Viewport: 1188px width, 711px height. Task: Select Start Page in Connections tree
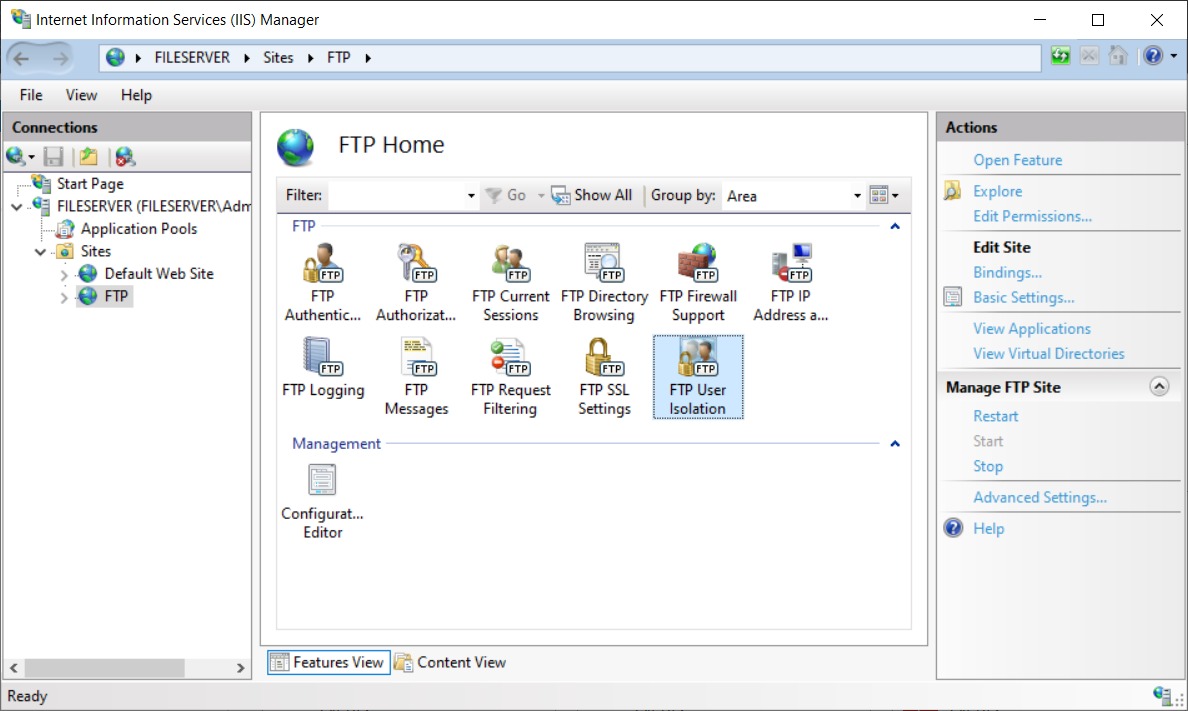click(x=90, y=183)
